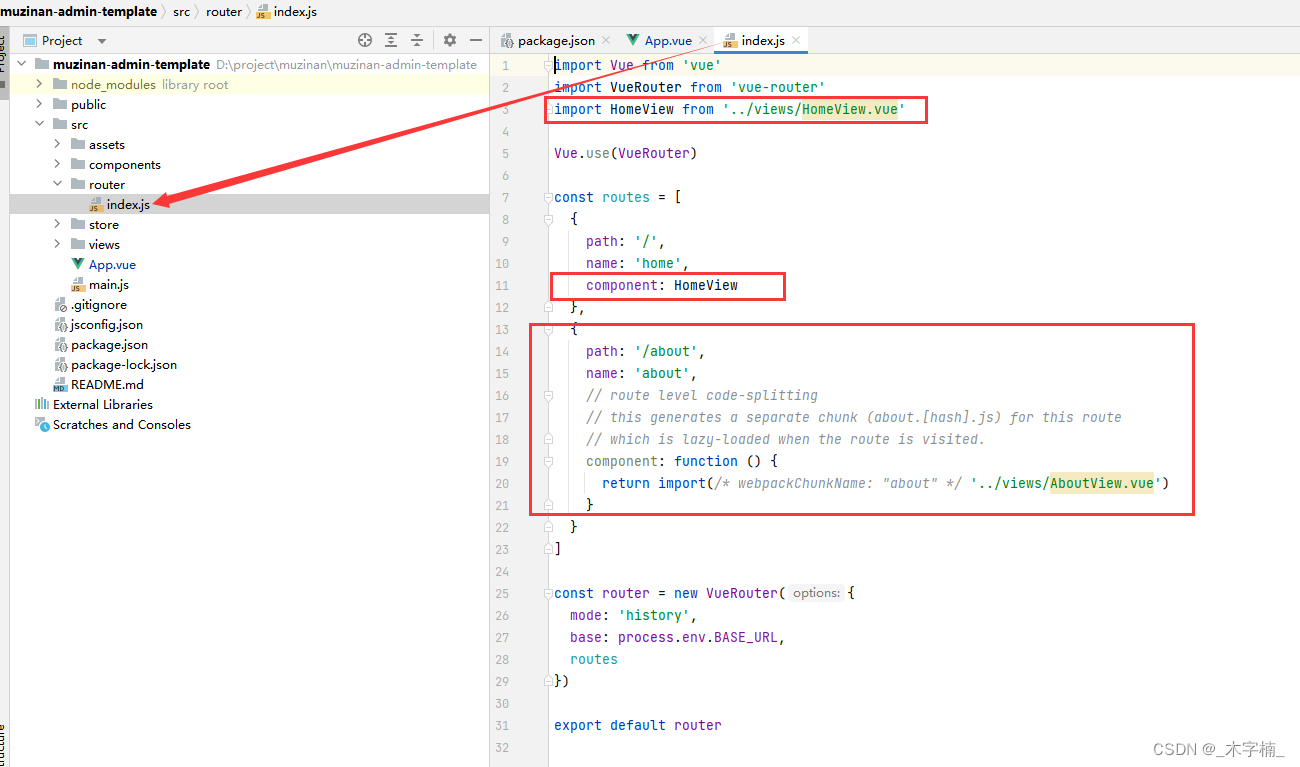The image size is (1300, 767).
Task: Click the options: inlay hint on line 25
Action: pyautogui.click(x=816, y=593)
